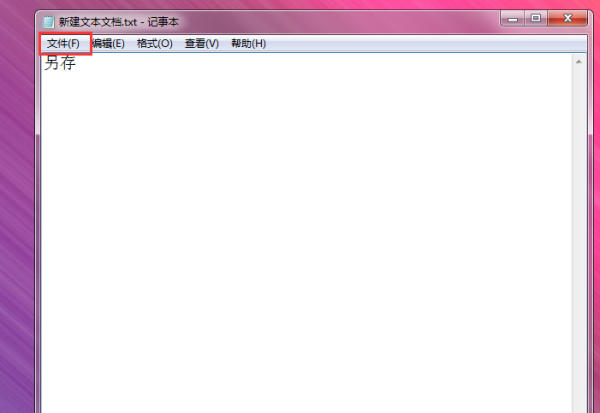Click the Notepad icon in title bar
Screen dimensions: 600x413
click(48, 22)
